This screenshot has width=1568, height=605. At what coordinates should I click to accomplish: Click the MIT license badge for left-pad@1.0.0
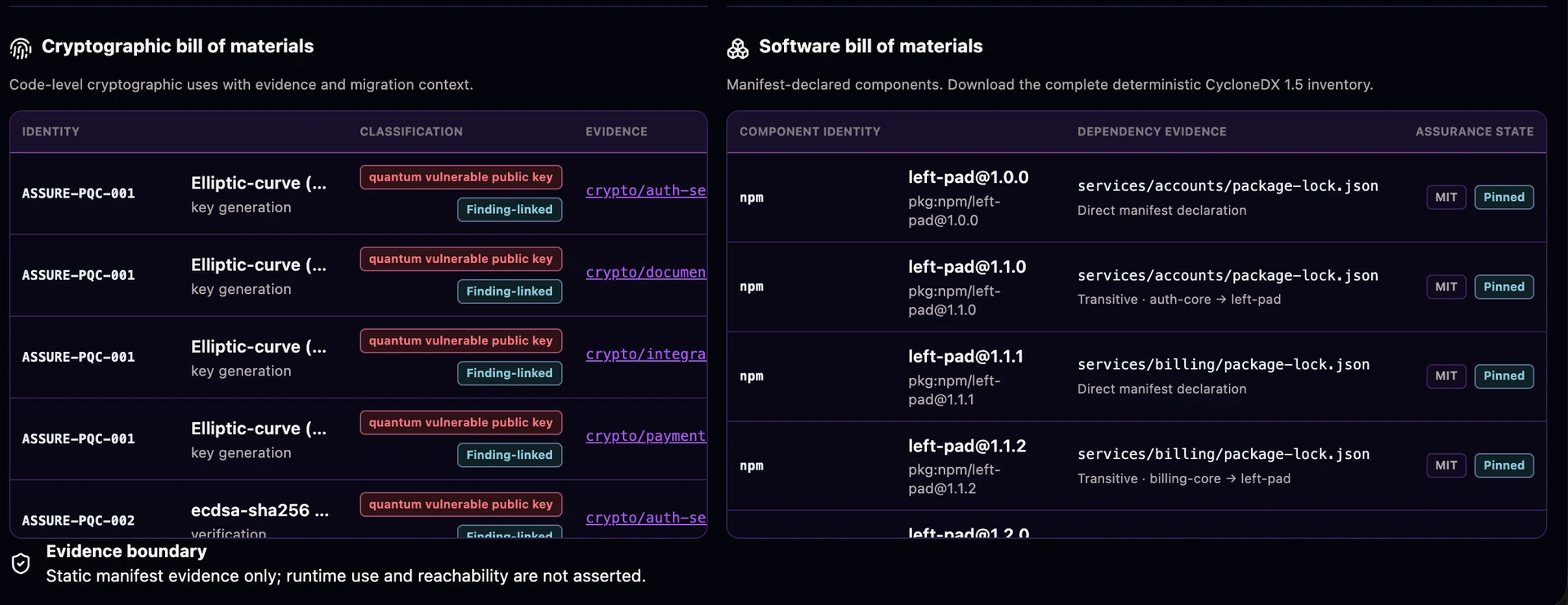point(1446,197)
